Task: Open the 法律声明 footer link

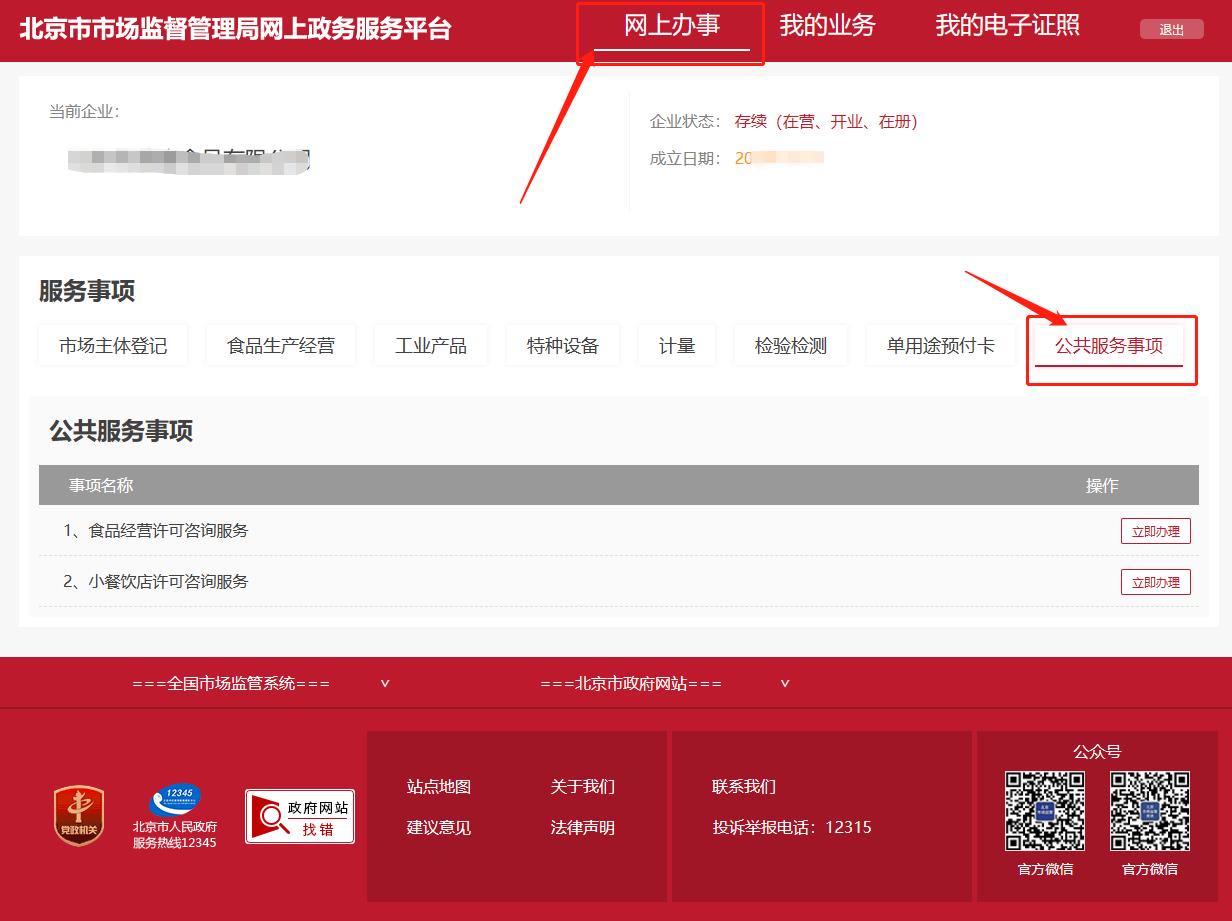Action: click(x=582, y=828)
